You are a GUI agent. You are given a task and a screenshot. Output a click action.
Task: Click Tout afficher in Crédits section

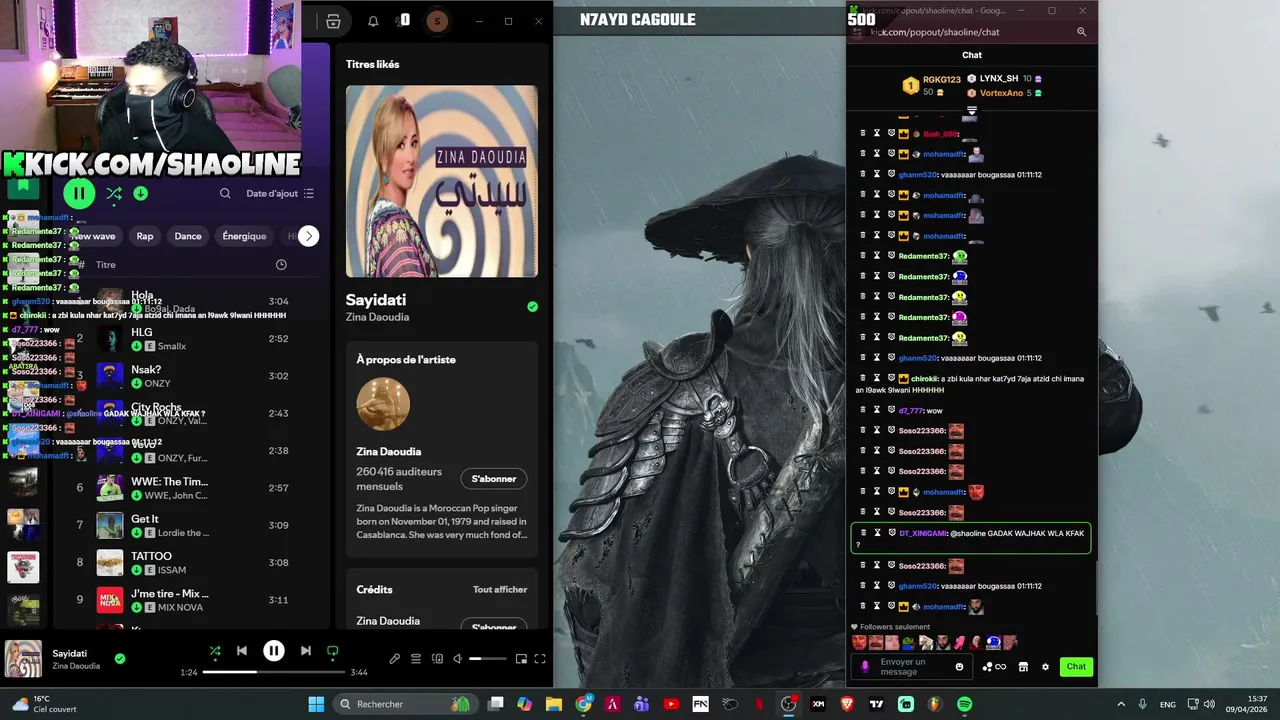pos(500,590)
